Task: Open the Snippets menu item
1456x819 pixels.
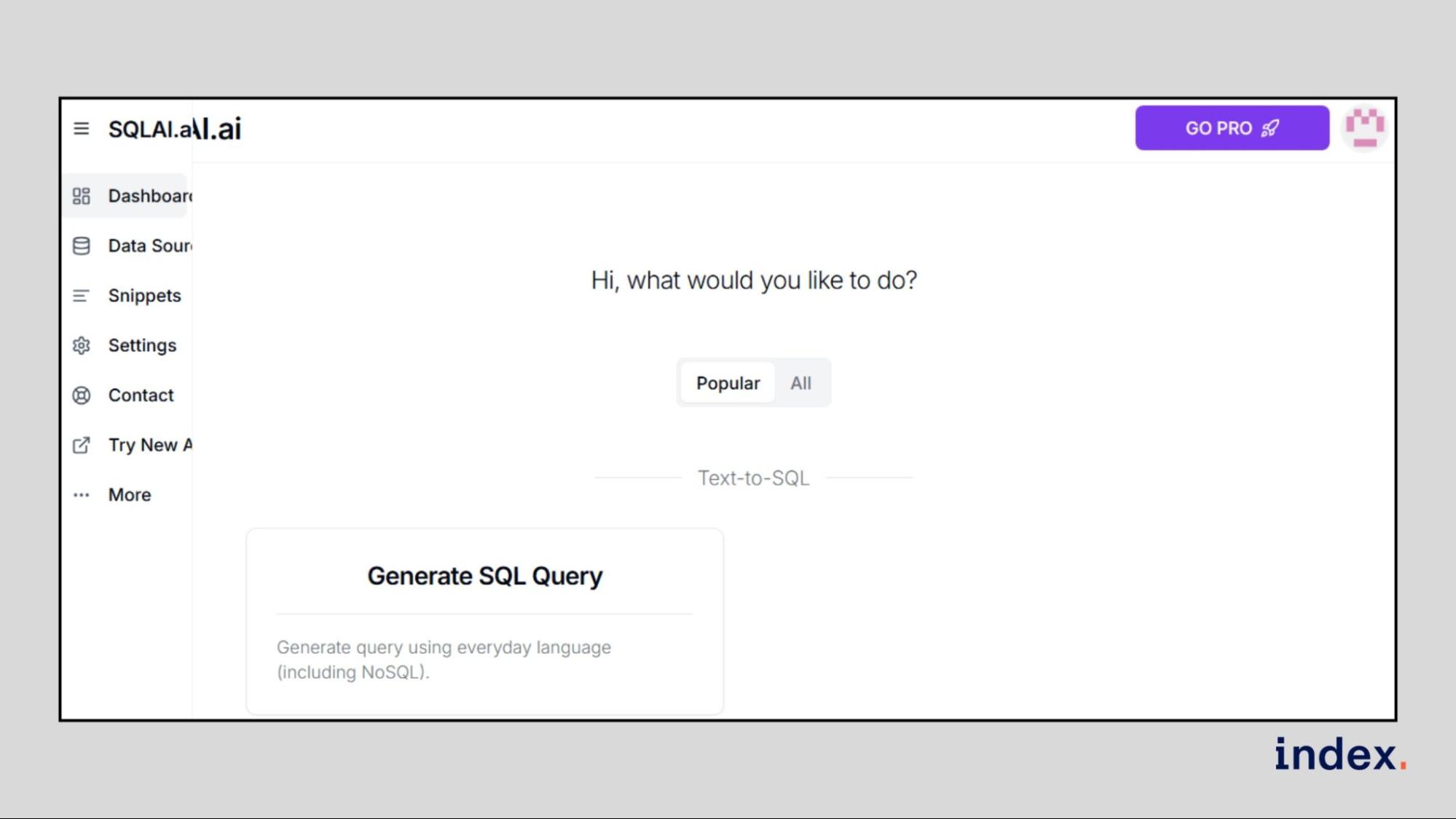Action: [144, 296]
